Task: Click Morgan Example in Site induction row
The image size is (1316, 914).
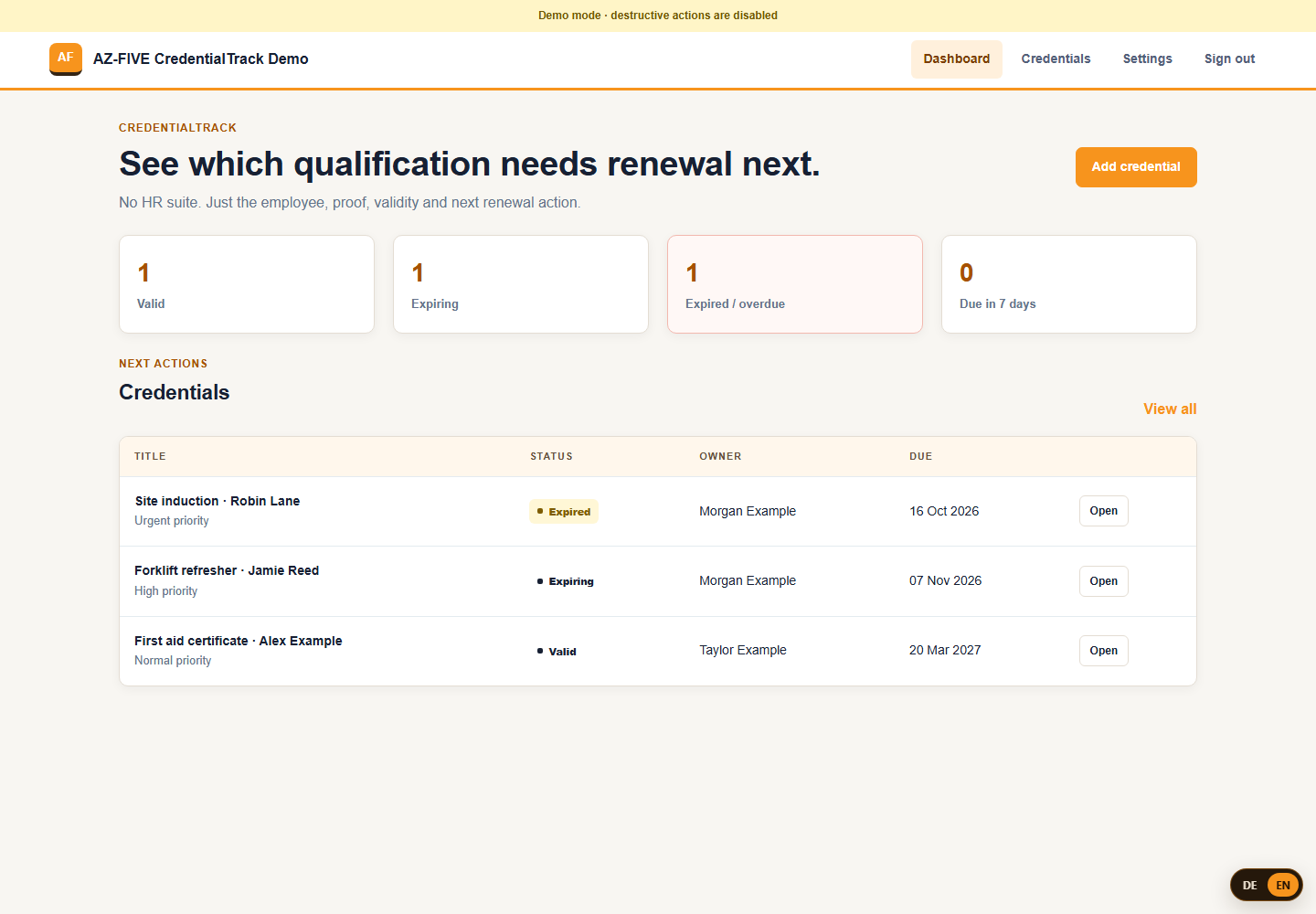Action: (748, 511)
